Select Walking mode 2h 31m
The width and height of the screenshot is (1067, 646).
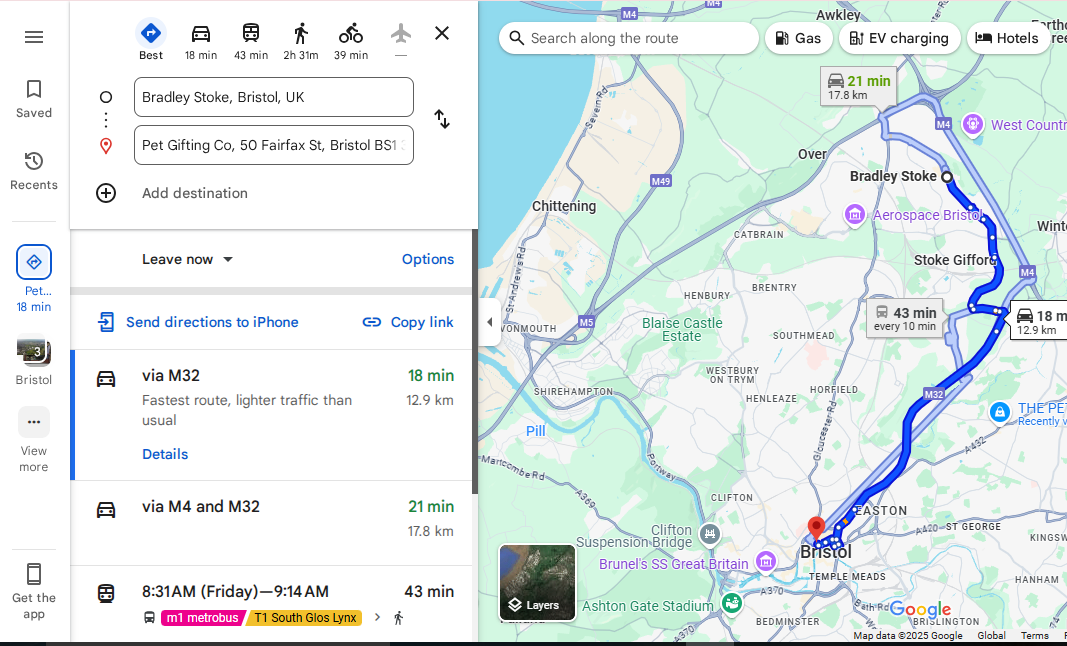point(301,40)
